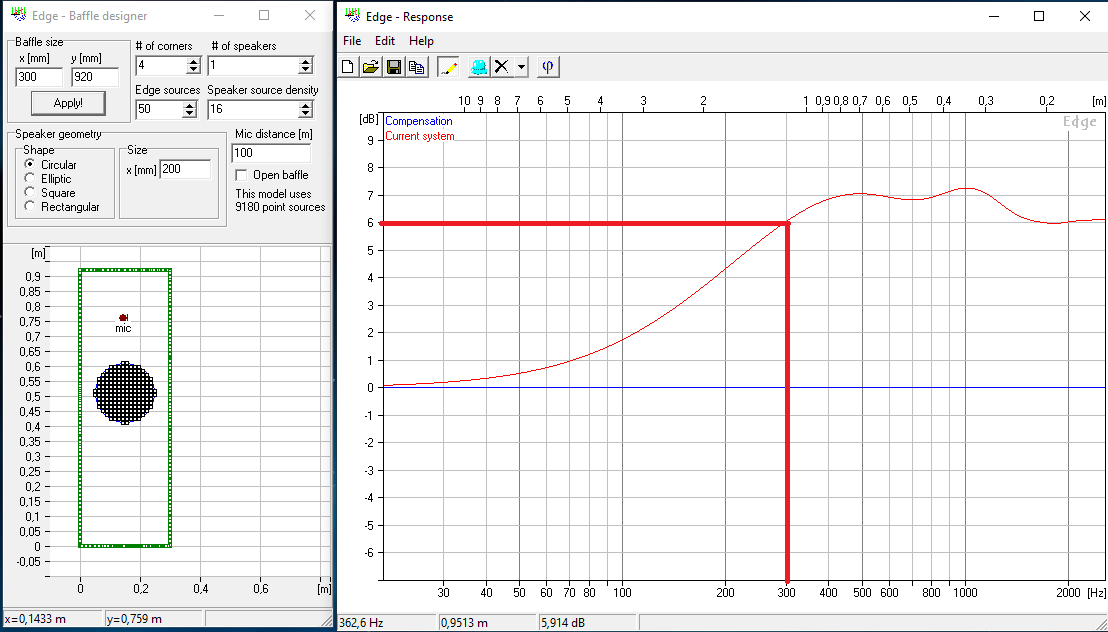The image size is (1108, 632).
Task: Open the Help menu
Action: (x=421, y=41)
